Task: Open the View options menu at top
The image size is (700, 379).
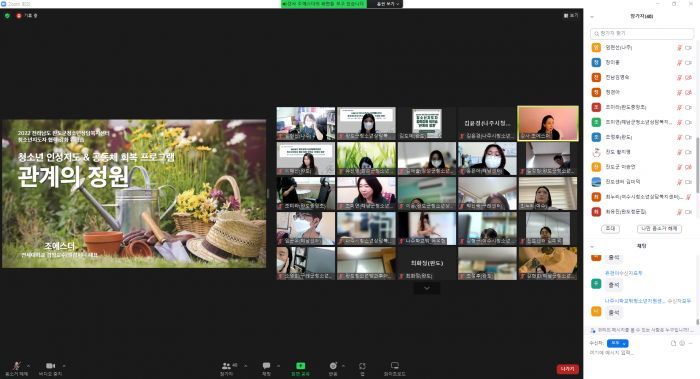Action: coord(571,16)
